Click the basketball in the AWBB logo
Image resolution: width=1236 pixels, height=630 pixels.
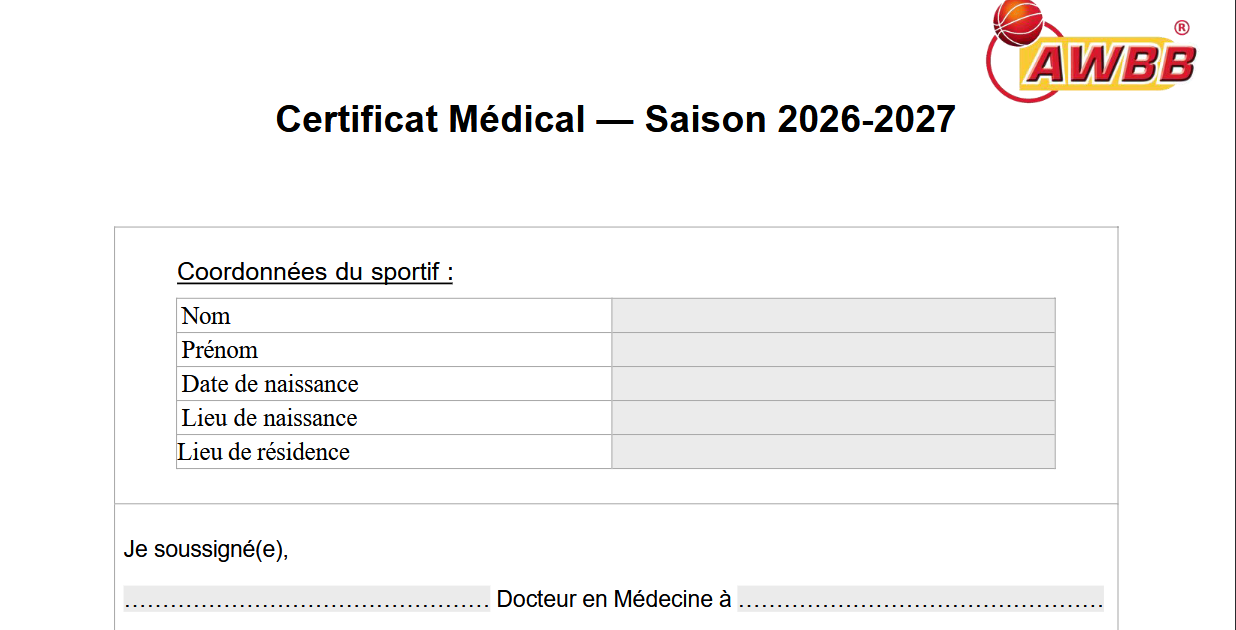(x=1016, y=24)
